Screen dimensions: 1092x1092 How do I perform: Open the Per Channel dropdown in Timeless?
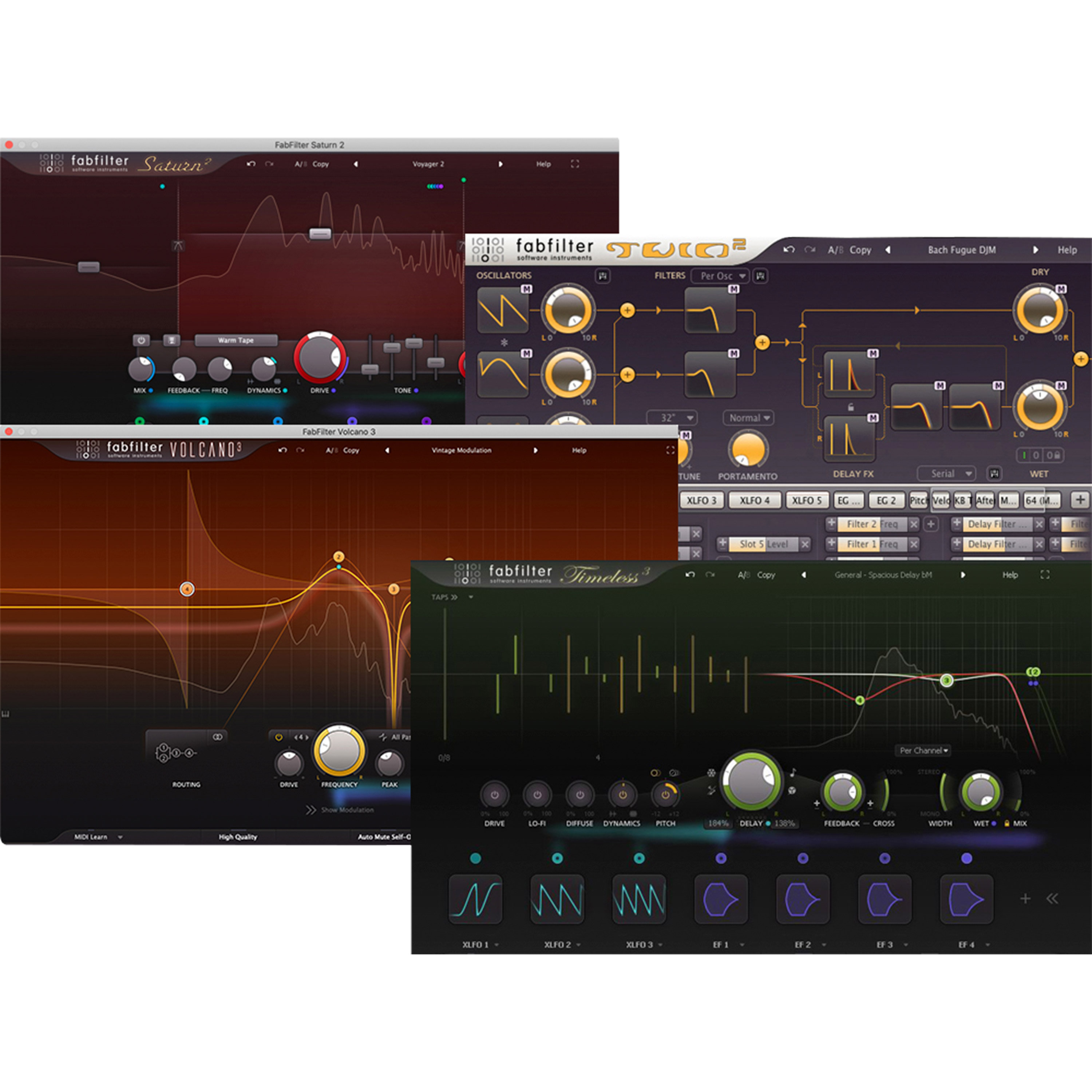point(923,751)
